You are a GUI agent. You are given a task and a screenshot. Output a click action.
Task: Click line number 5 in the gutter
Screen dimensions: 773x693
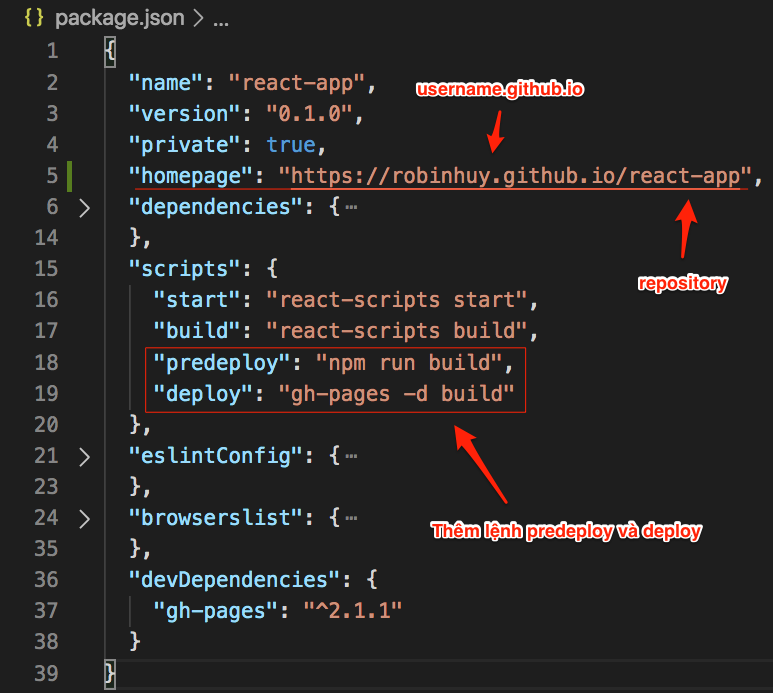pyautogui.click(x=52, y=176)
